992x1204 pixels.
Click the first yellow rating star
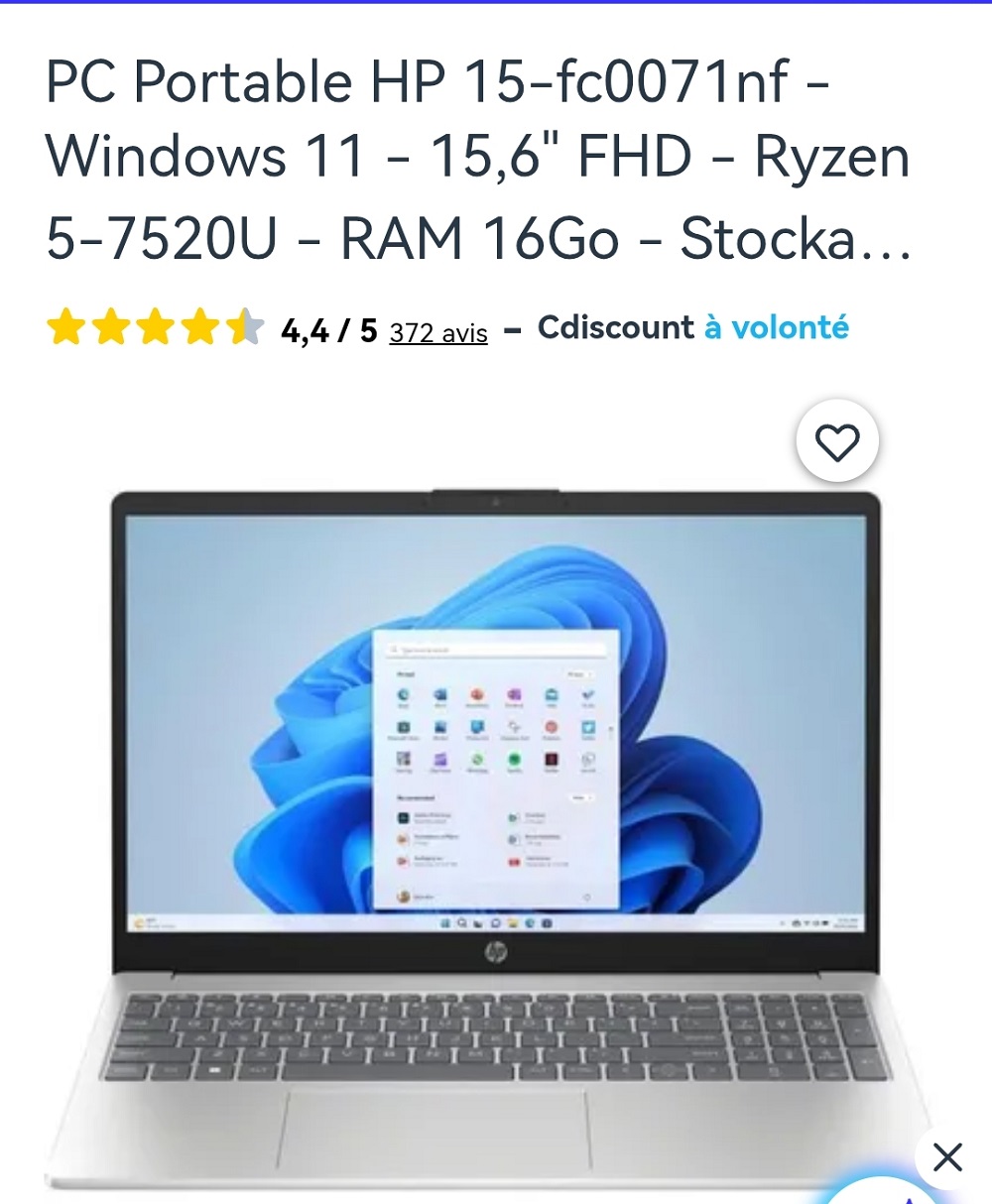point(65,327)
